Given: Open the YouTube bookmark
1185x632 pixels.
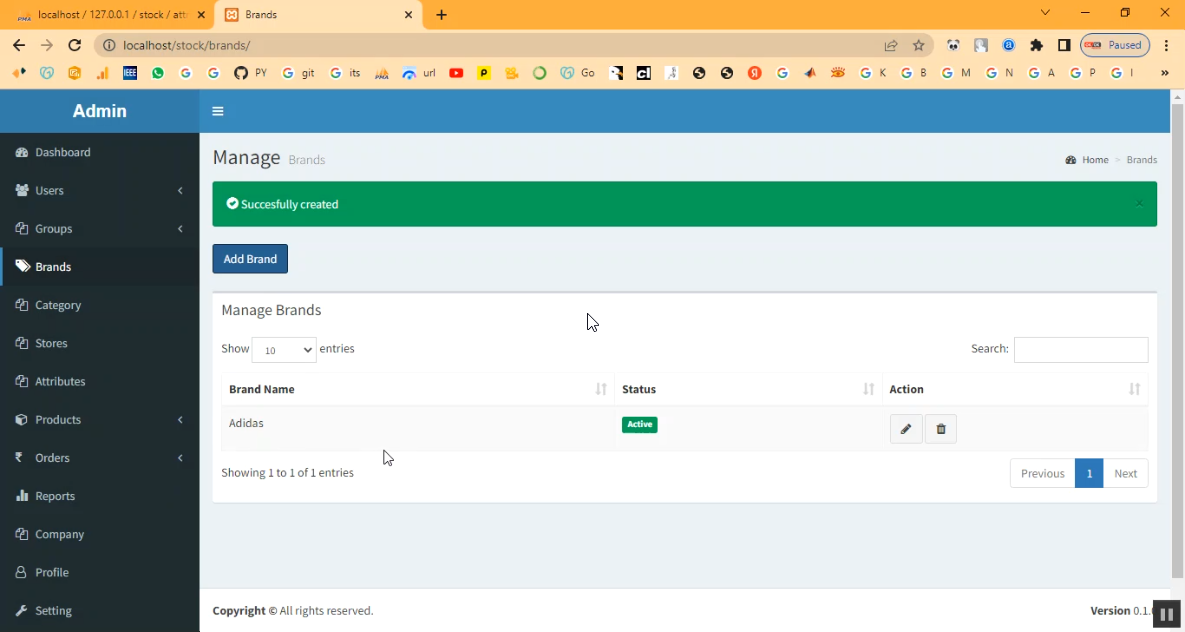Looking at the screenshot, I should click(456, 73).
